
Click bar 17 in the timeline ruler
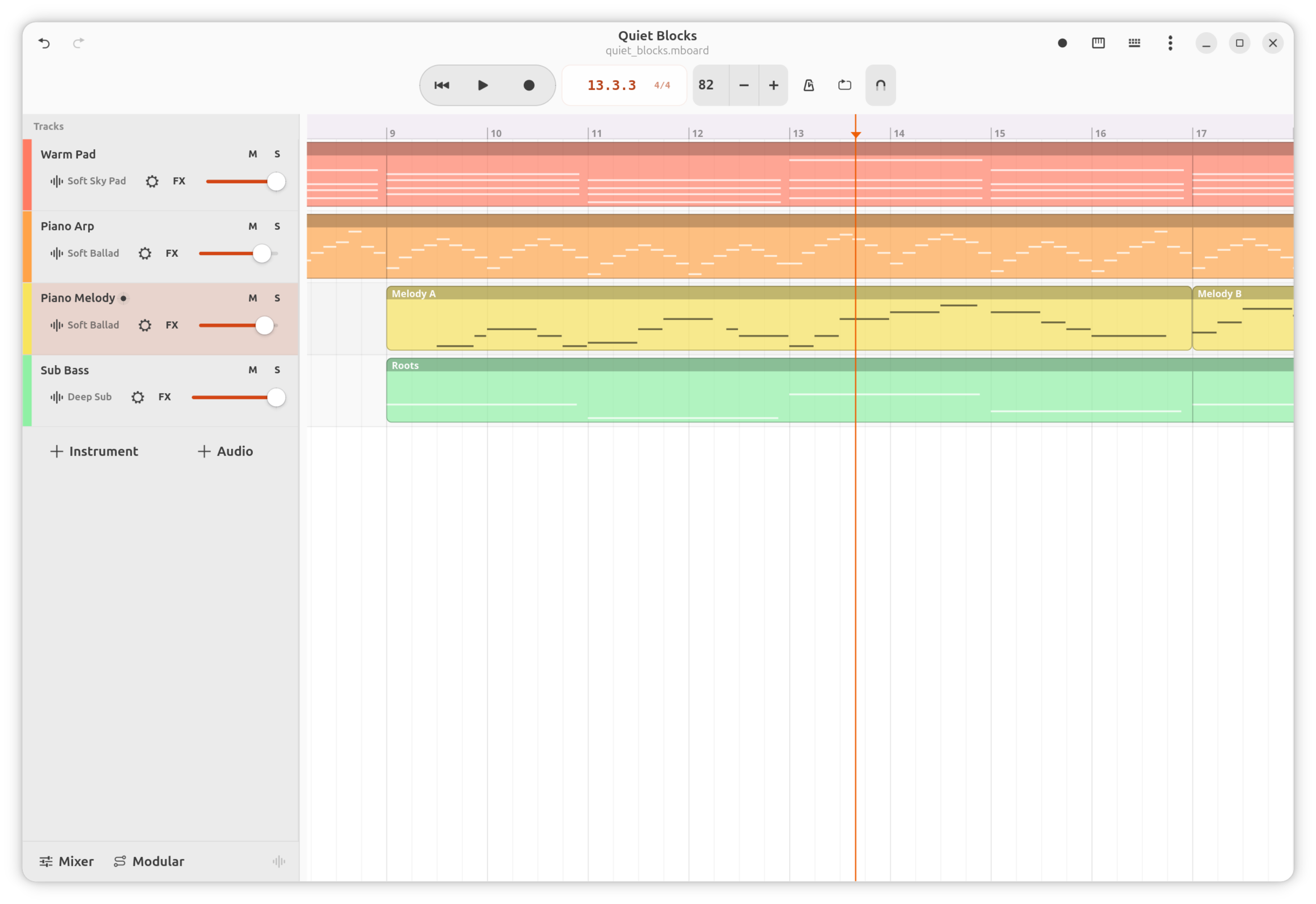coord(1201,133)
